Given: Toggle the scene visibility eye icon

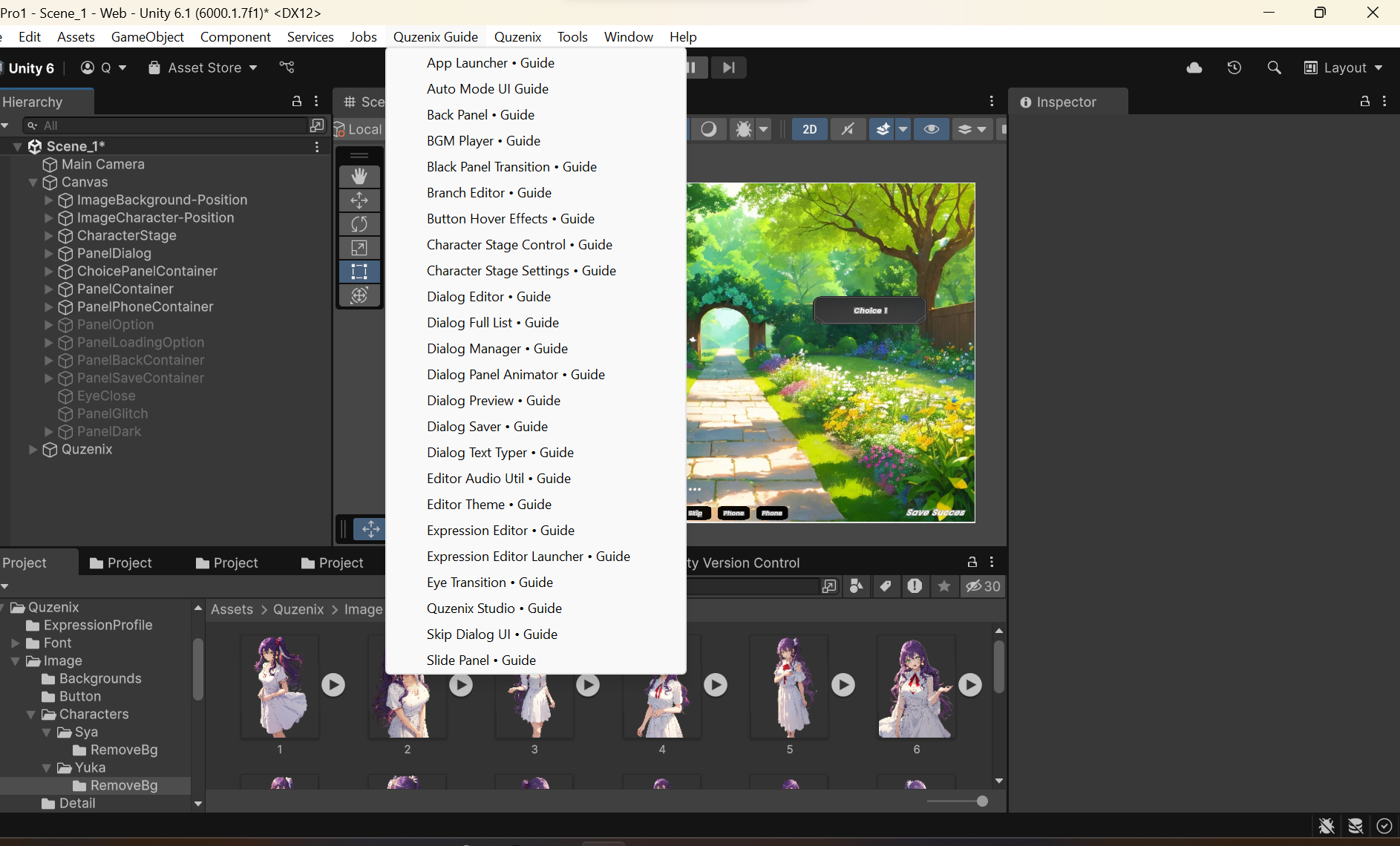Looking at the screenshot, I should click(932, 129).
